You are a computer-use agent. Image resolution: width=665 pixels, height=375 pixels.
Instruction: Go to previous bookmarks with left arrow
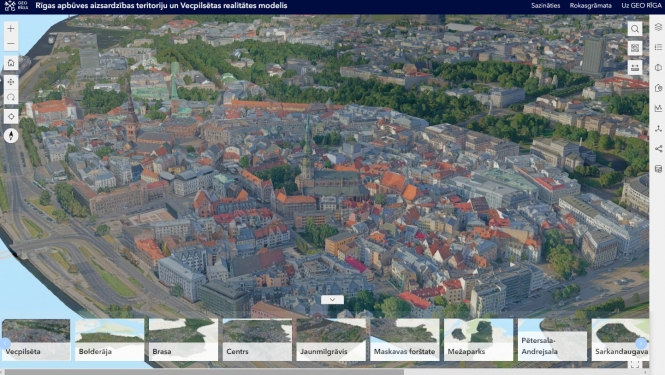click(5, 343)
